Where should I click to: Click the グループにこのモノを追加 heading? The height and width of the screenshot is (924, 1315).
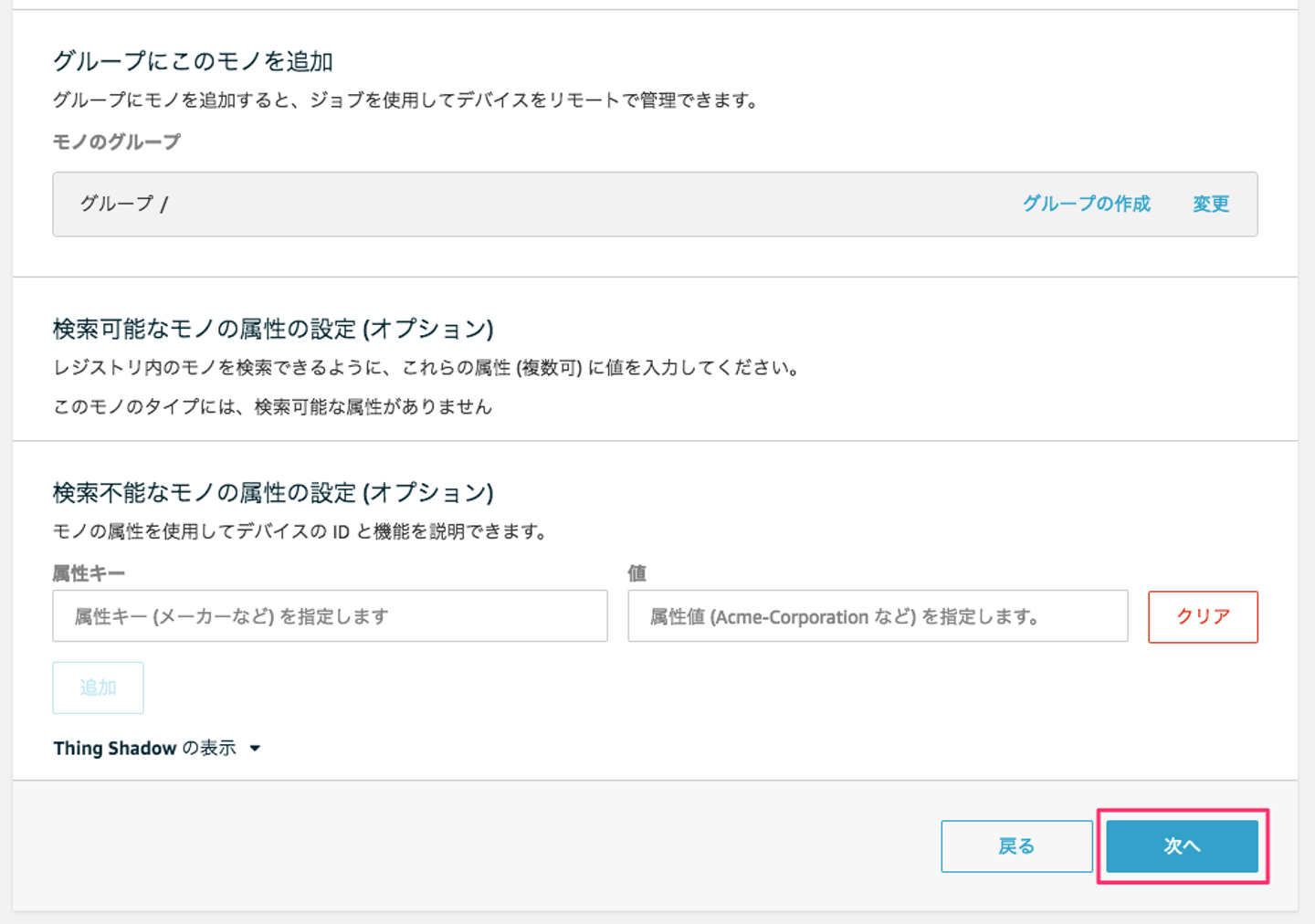193,61
